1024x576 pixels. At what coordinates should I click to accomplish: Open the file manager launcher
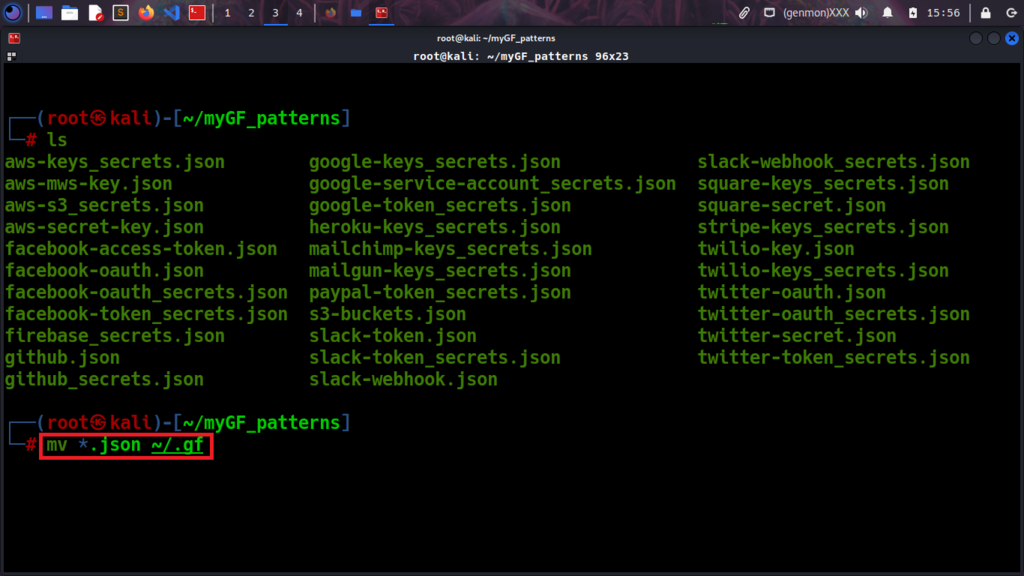click(x=69, y=13)
